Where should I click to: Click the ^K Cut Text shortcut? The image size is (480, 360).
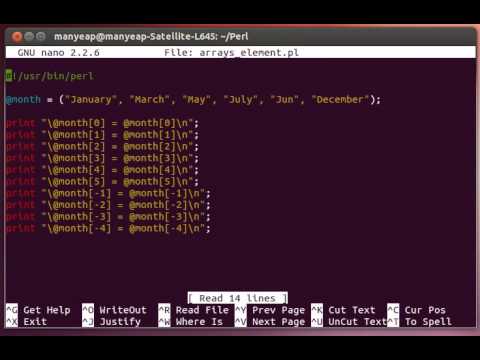coord(343,310)
